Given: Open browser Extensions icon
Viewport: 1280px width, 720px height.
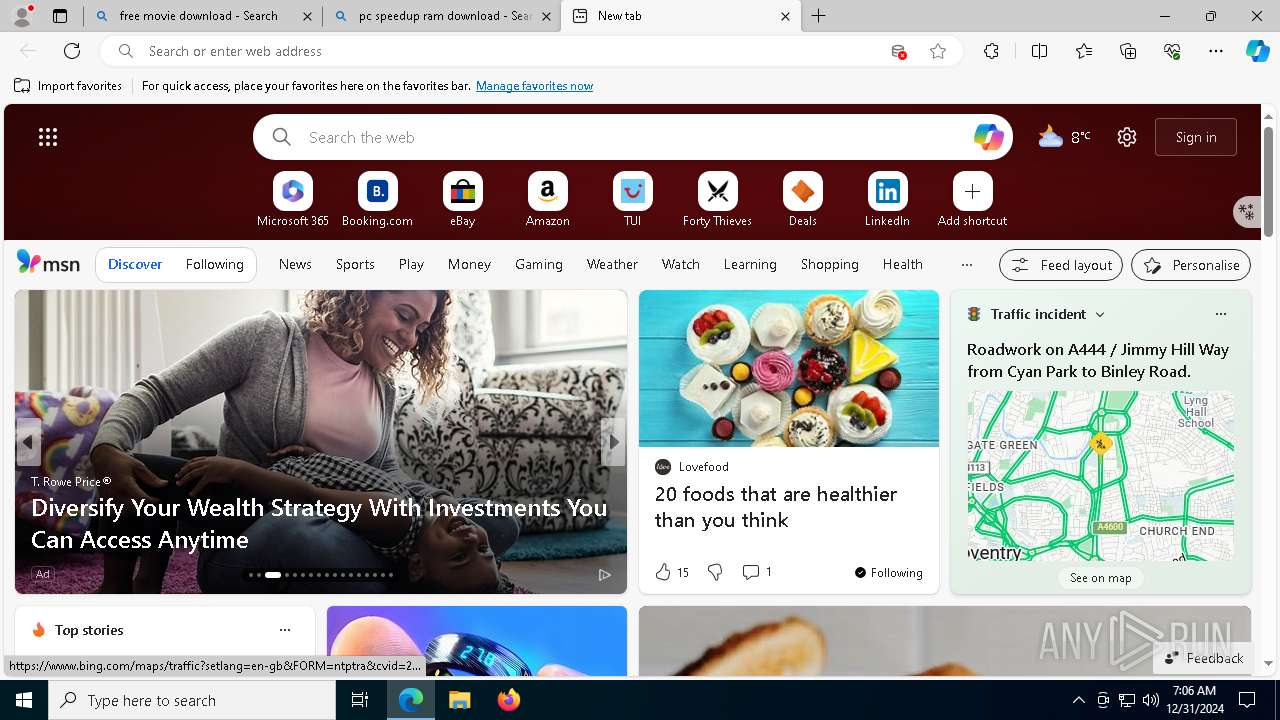Looking at the screenshot, I should point(991,51).
